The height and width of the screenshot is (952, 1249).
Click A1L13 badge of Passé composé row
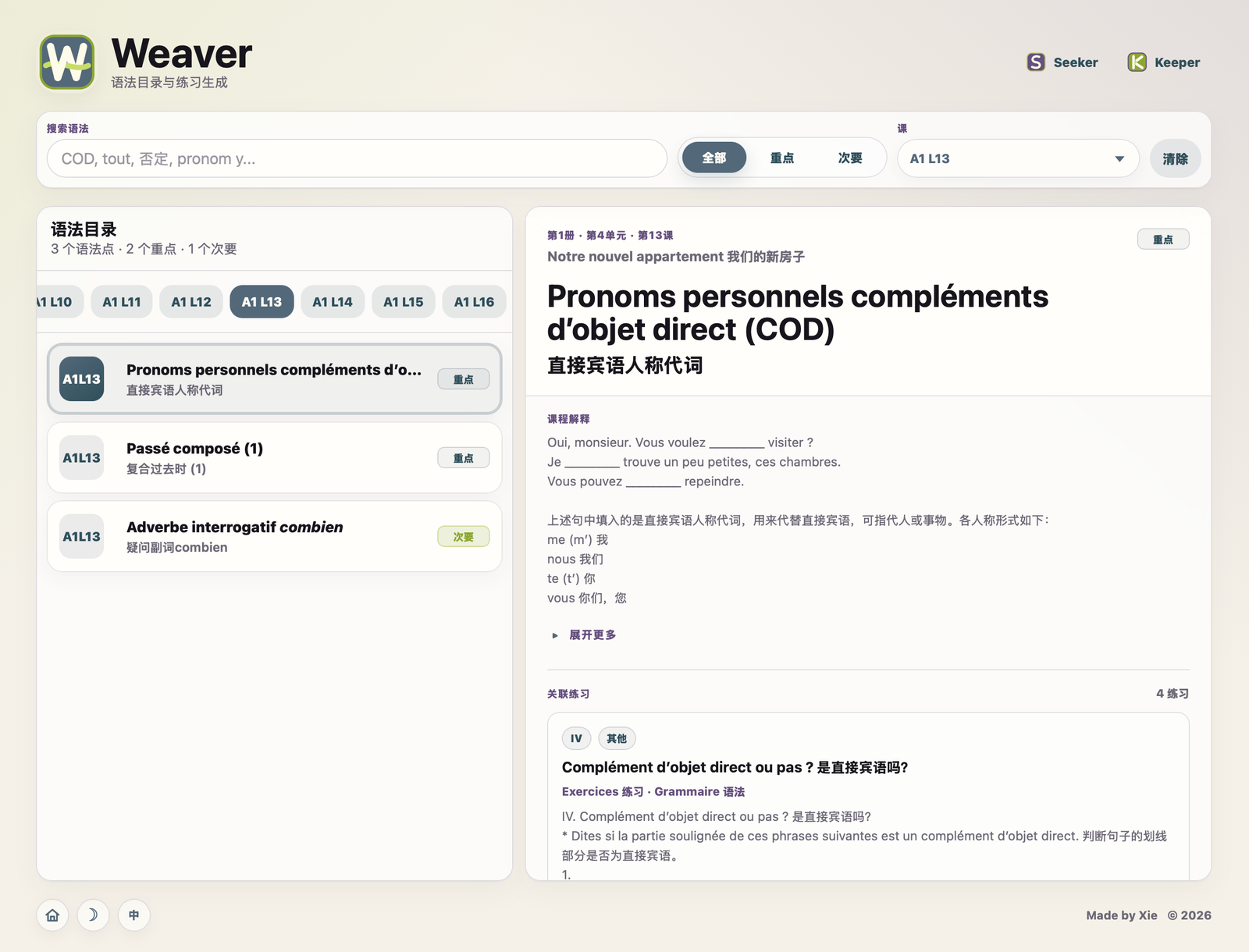click(x=82, y=458)
